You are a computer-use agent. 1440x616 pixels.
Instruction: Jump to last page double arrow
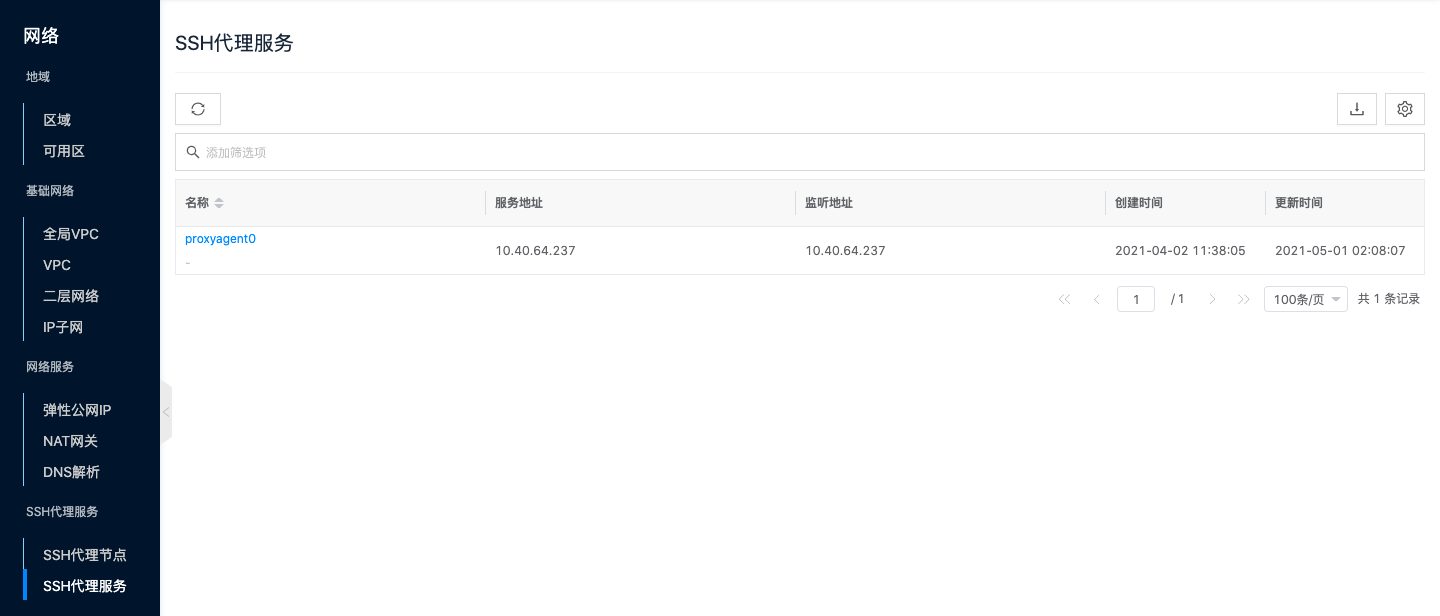[1244, 299]
